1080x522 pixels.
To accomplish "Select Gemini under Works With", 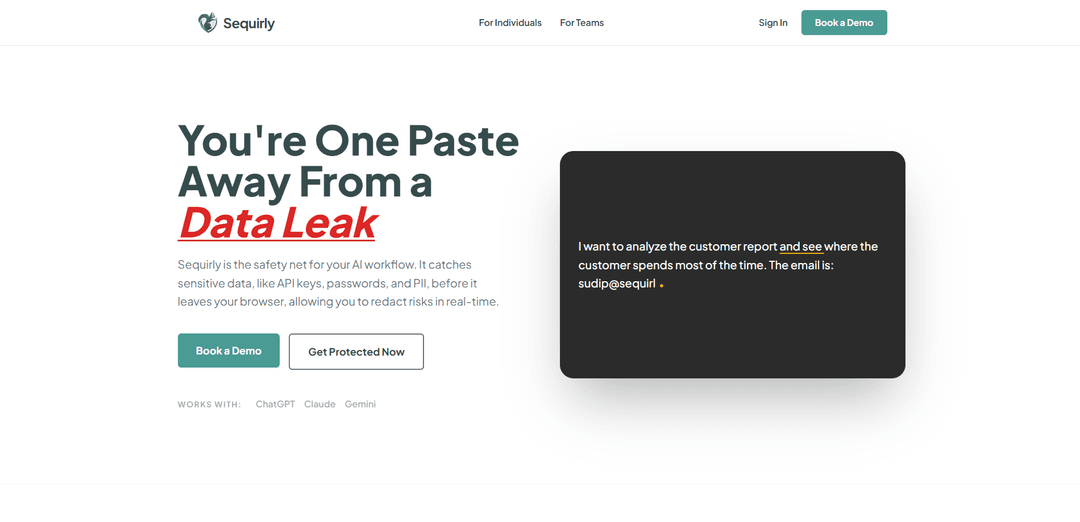I will point(360,404).
